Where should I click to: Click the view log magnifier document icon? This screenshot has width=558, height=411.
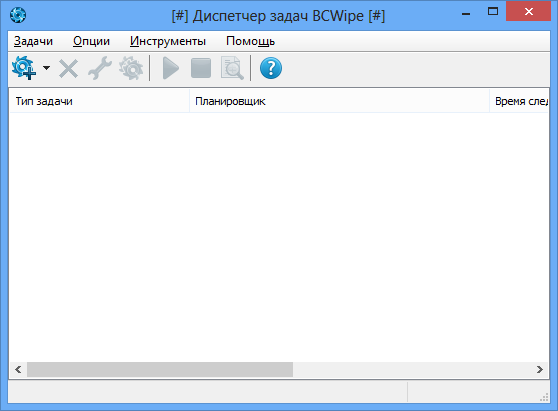tap(232, 68)
